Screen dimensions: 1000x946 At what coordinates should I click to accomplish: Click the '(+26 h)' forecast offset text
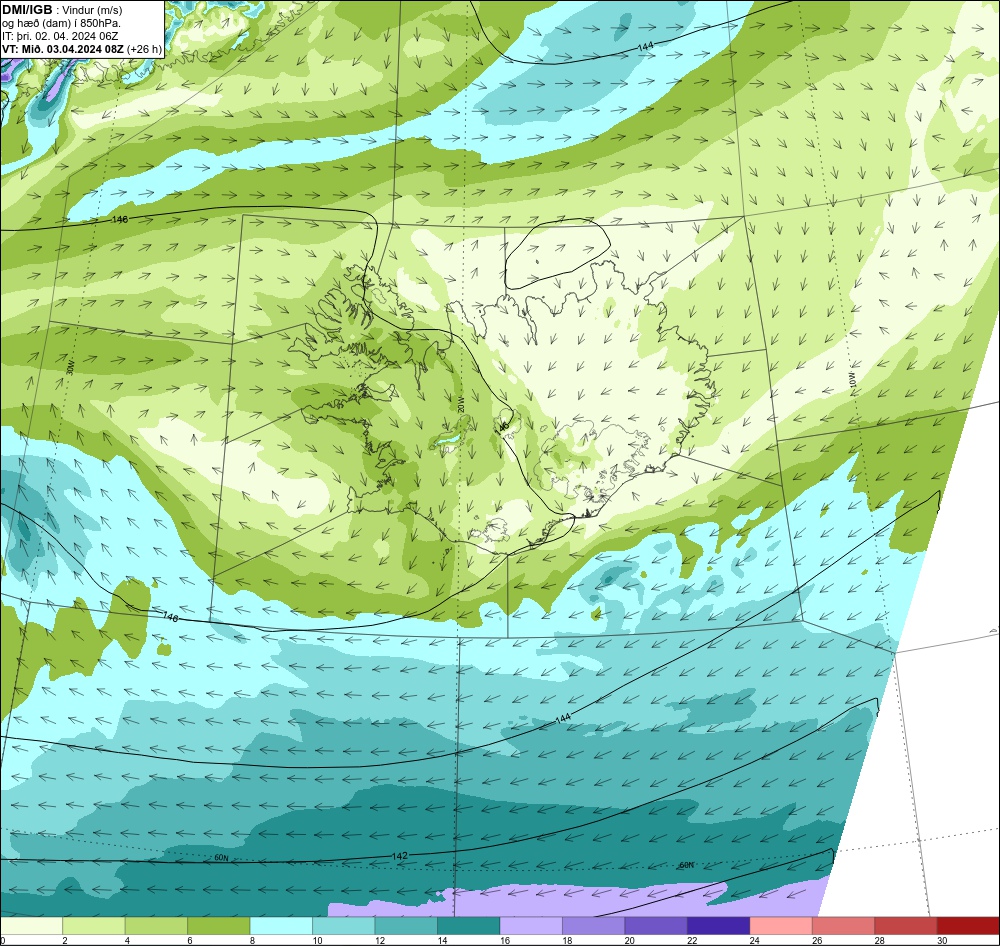click(x=145, y=49)
